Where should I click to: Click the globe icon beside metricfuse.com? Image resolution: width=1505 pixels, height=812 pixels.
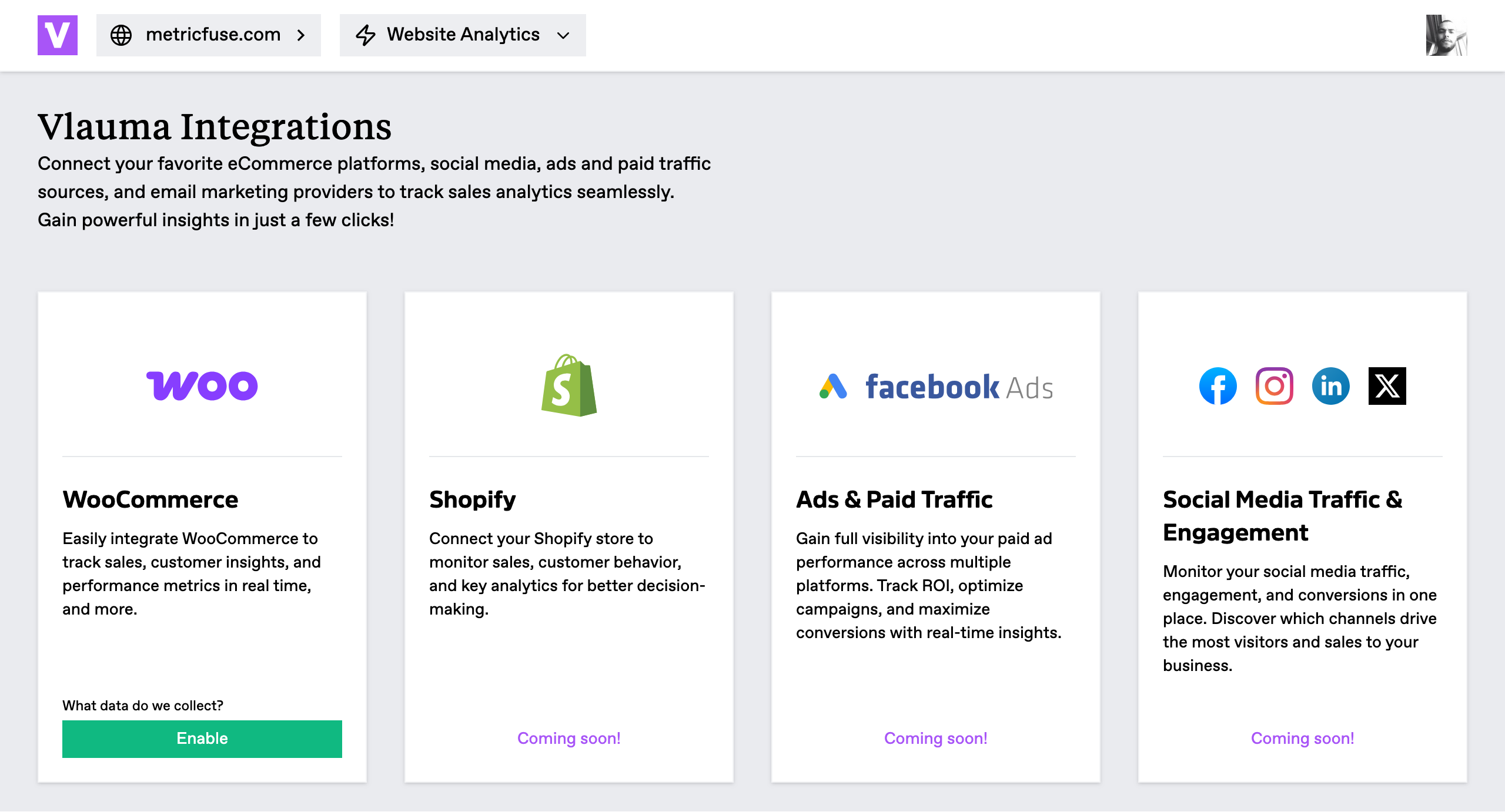coord(121,35)
